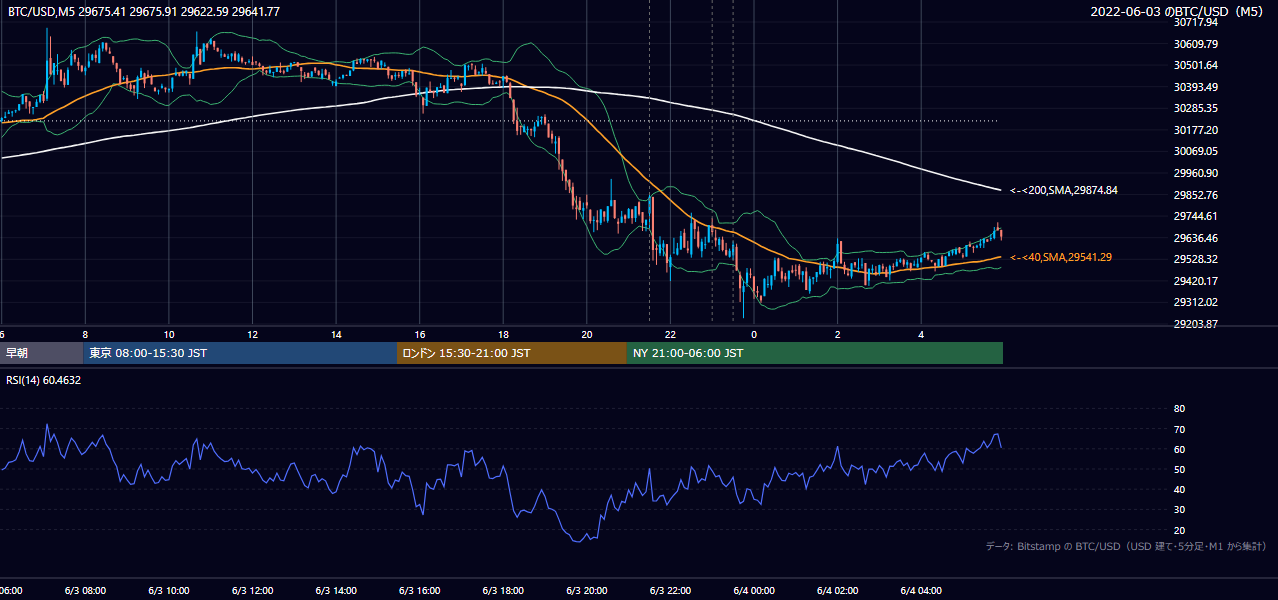Click price axis value 30717.94
Screen dimensions: 1278x600
[1195, 22]
